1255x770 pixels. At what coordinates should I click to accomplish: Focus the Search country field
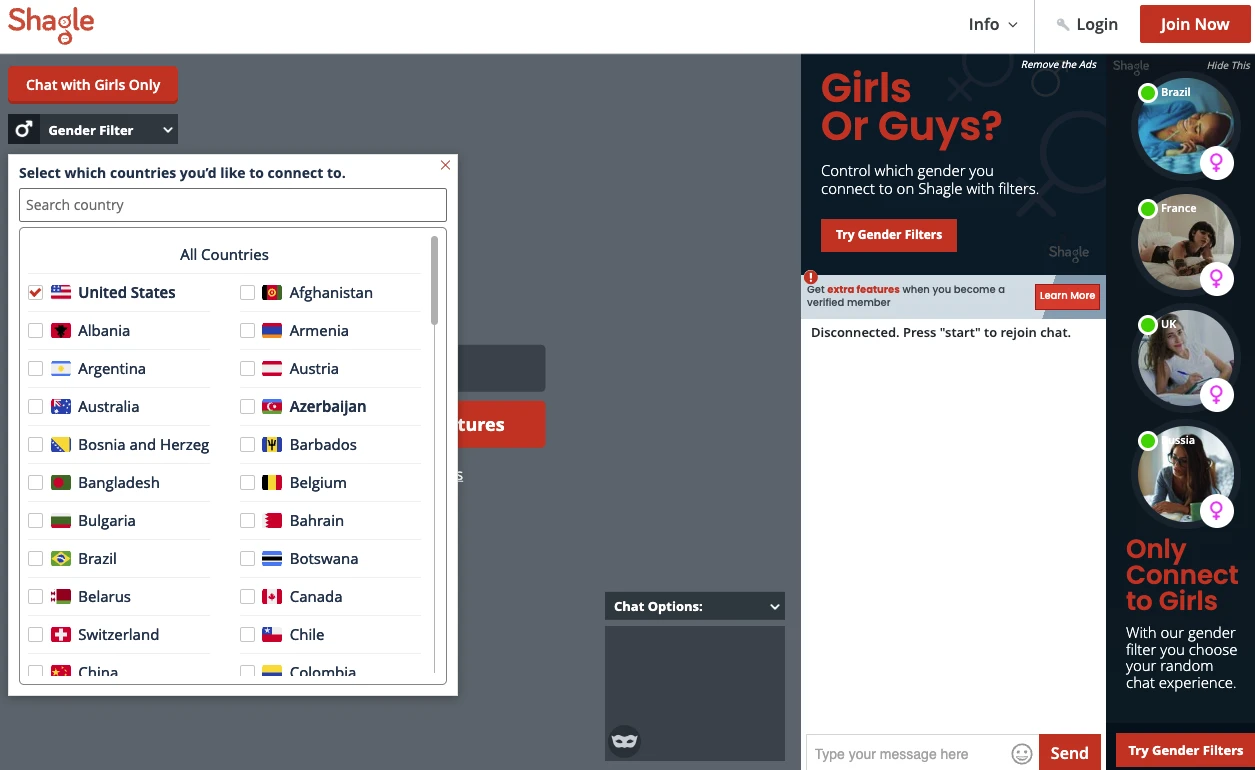(x=232, y=205)
